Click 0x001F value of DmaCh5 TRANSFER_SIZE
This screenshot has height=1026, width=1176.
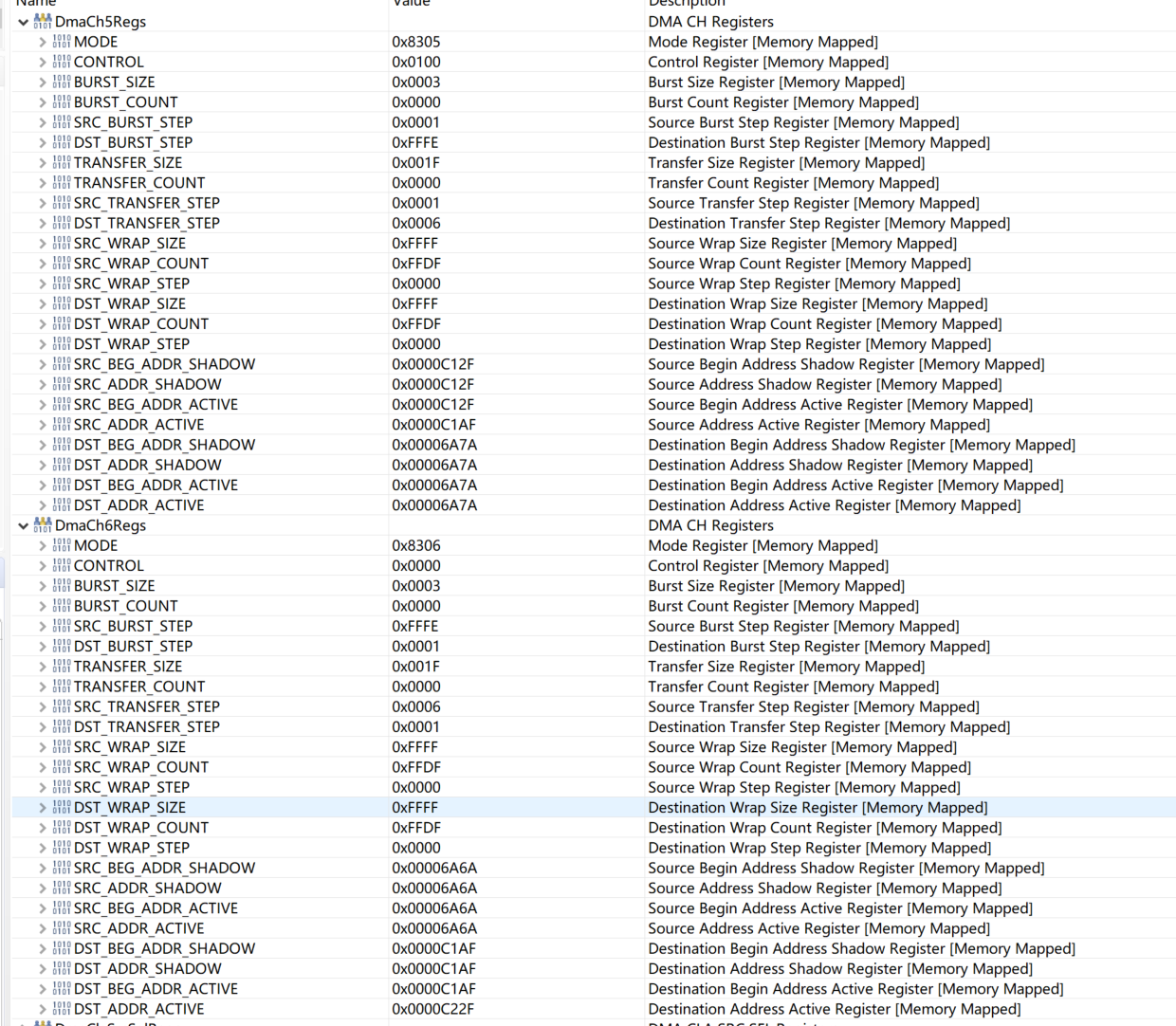coord(416,163)
